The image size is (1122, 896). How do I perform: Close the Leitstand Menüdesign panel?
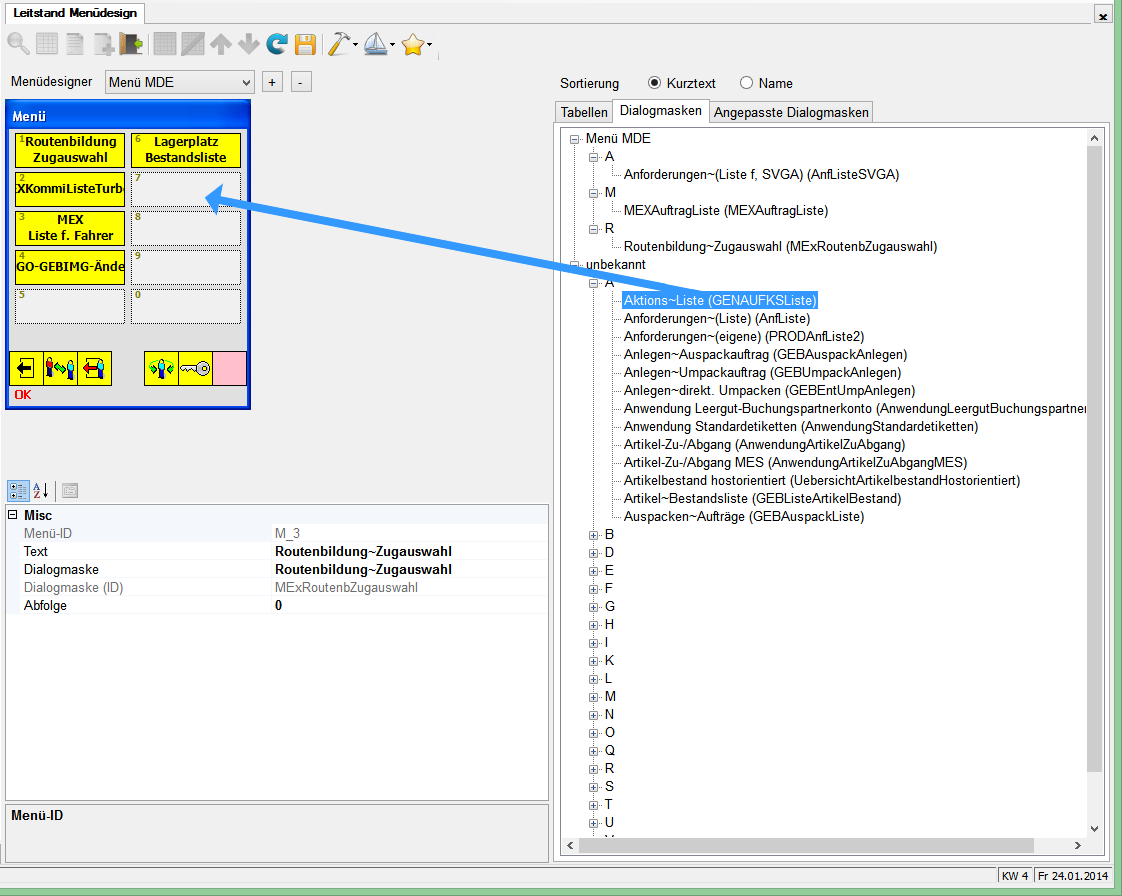coord(1102,14)
